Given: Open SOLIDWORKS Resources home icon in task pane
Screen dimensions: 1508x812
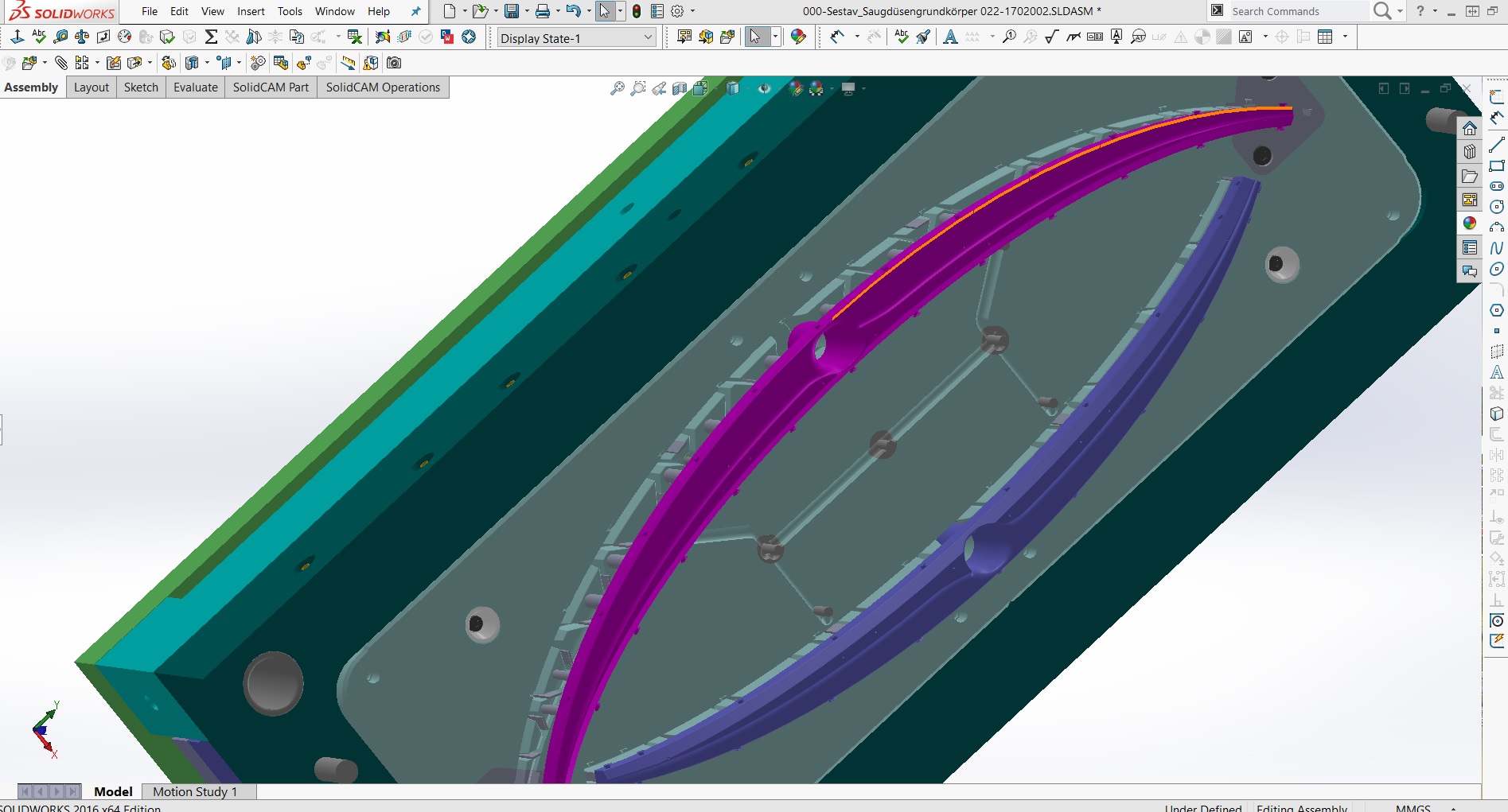Looking at the screenshot, I should (x=1470, y=128).
